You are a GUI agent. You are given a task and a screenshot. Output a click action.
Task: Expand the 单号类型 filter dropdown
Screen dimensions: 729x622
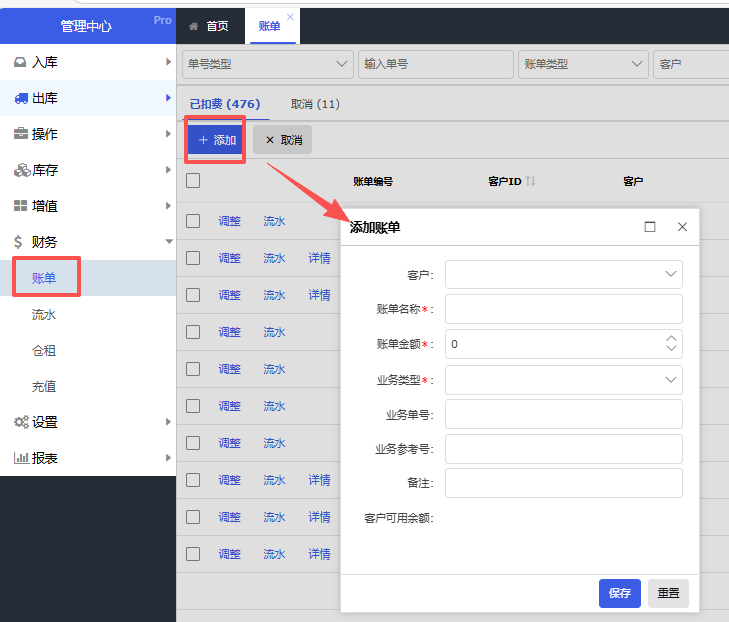click(x=267, y=64)
